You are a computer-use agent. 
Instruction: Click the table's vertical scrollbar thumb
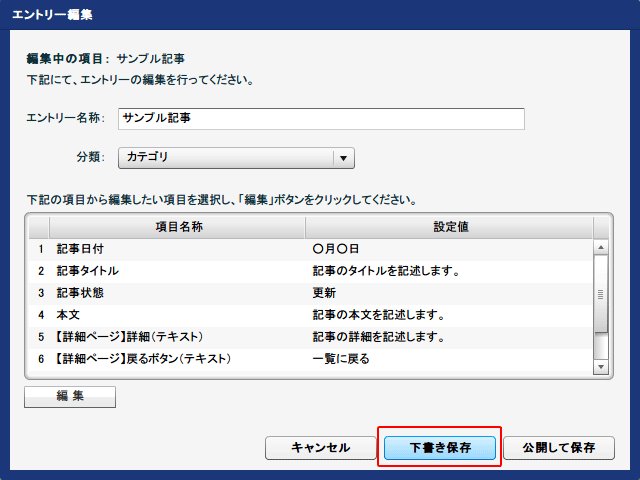(x=601, y=294)
